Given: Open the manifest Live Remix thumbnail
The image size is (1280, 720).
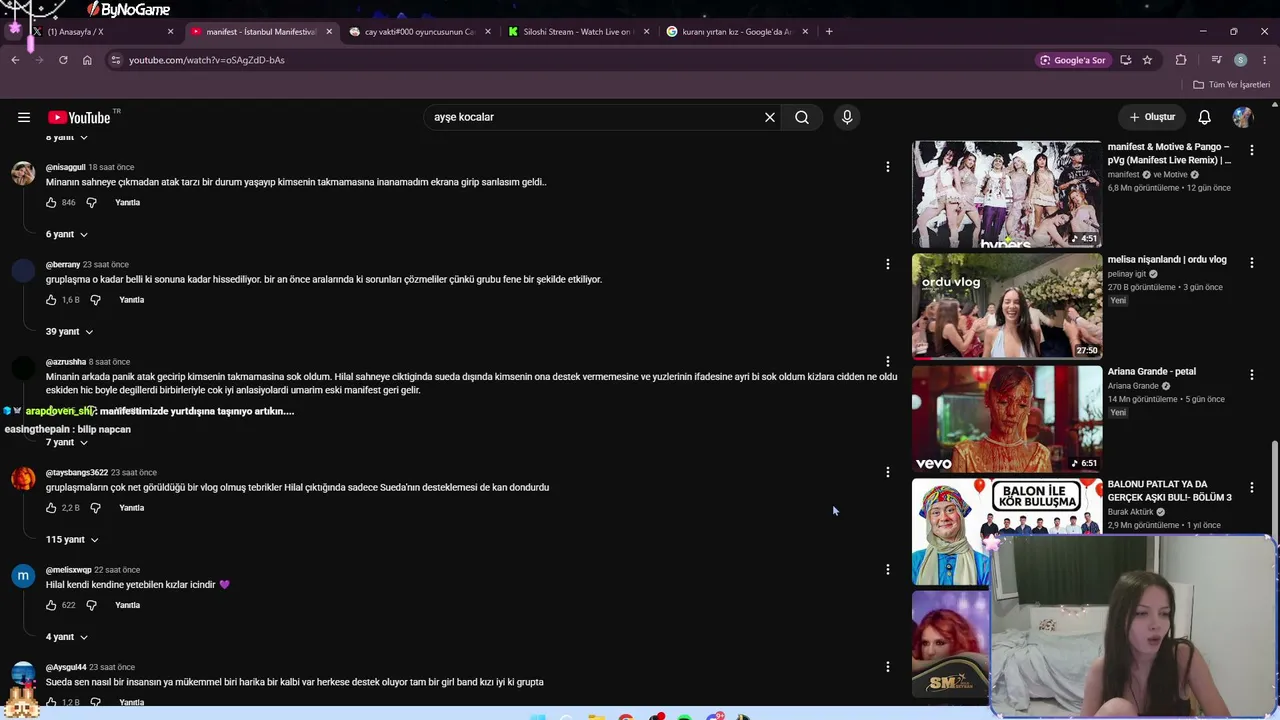Looking at the screenshot, I should coord(1007,194).
